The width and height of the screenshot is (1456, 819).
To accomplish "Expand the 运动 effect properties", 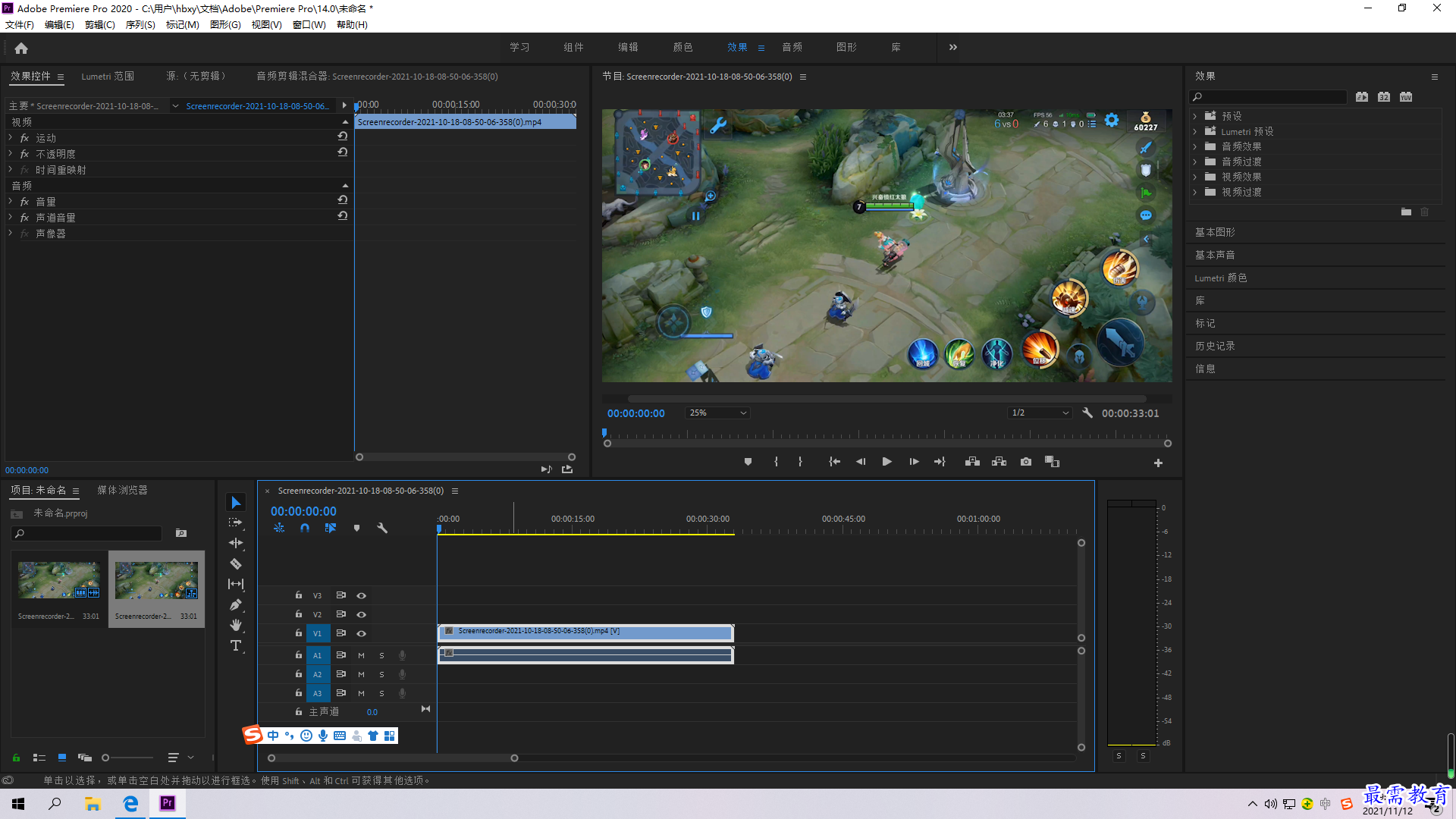I will point(11,138).
